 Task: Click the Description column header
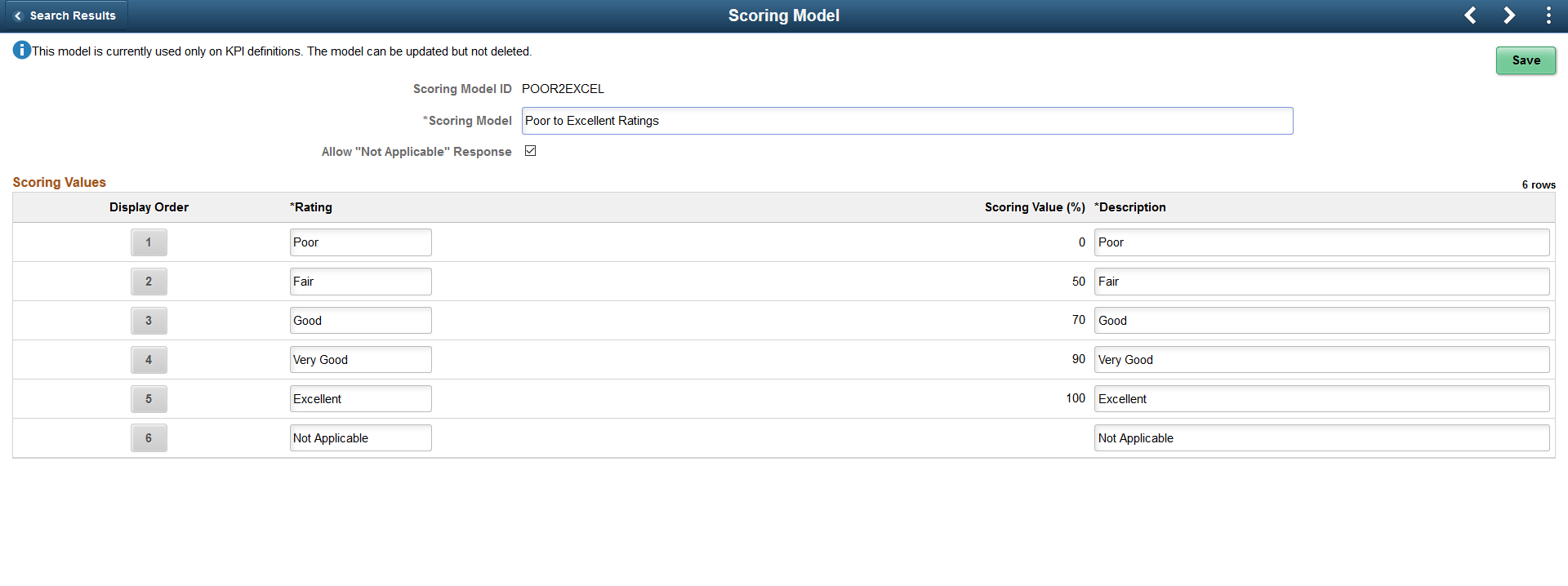[x=1130, y=207]
